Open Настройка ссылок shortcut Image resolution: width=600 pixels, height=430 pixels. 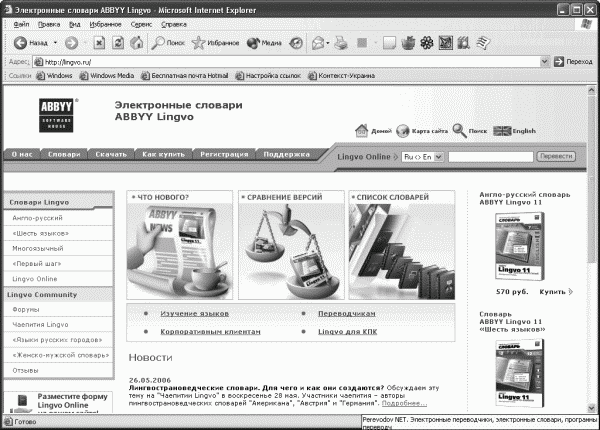[268, 76]
